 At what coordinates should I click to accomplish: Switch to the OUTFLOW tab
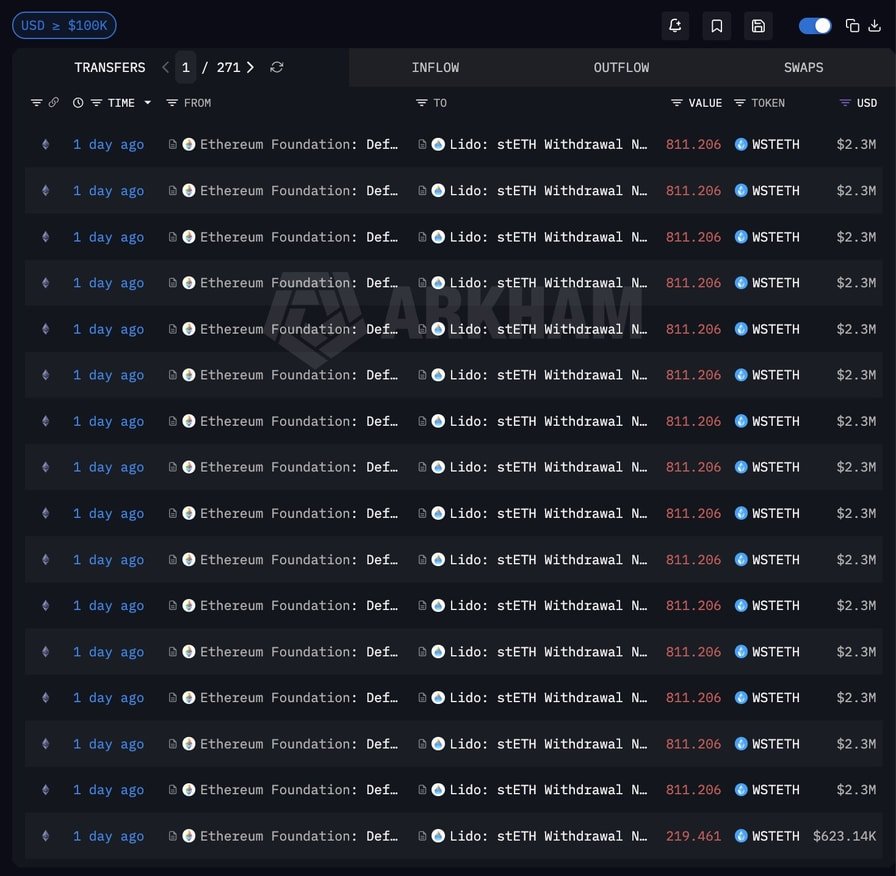621,67
